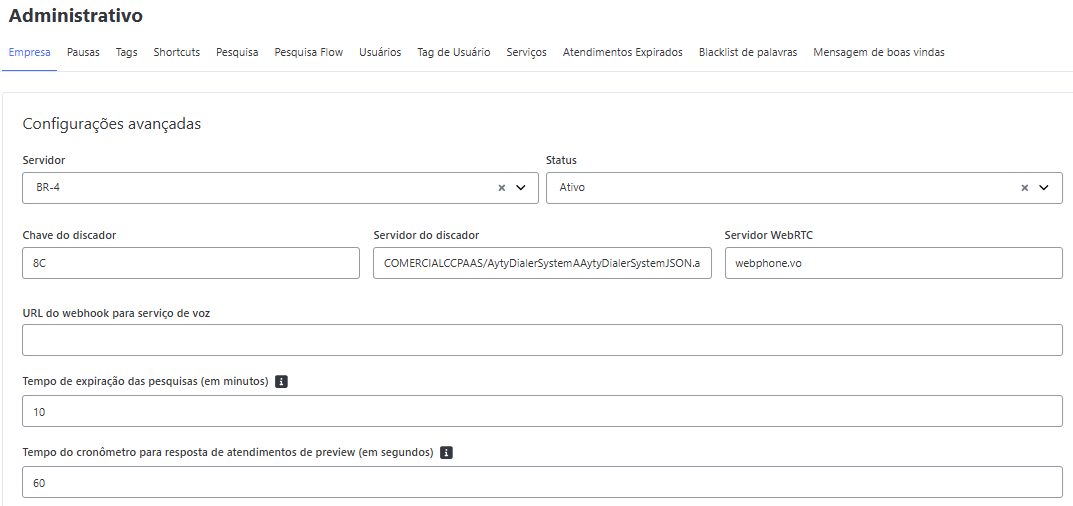Open the Shortcuts tab
The image size is (1073, 506).
[x=177, y=52]
